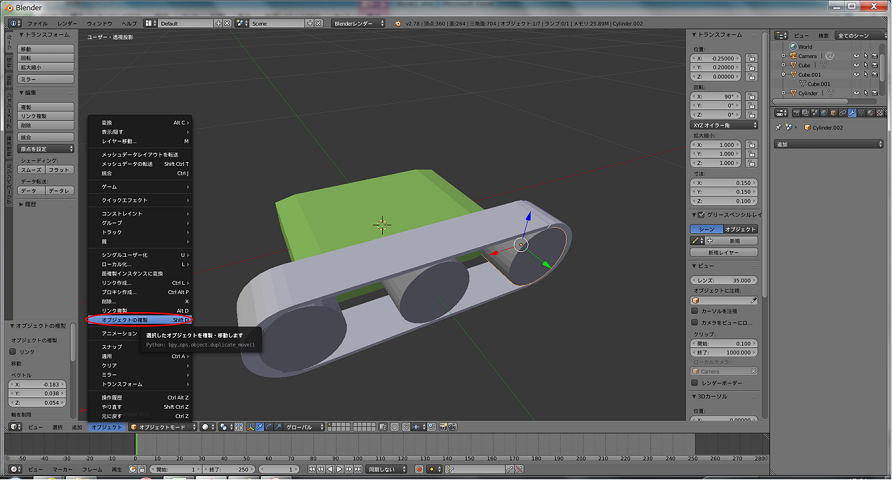Screen dimensions: 892x480
Task: Click the viewport shading sphere icon
Action: (207, 427)
